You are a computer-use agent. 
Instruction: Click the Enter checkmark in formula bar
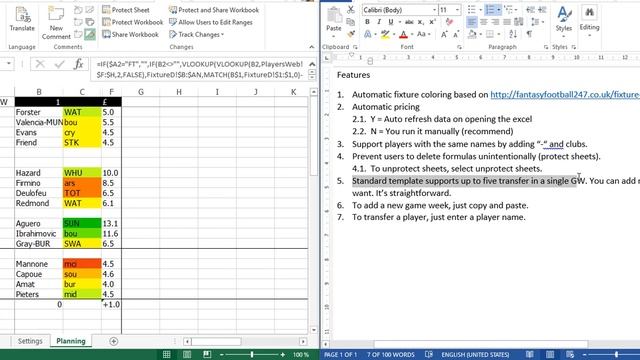pyautogui.click(x=60, y=64)
